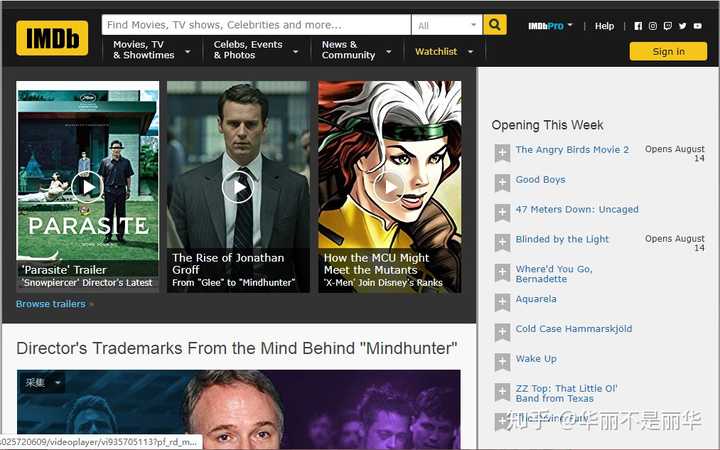This screenshot has width=720, height=450.
Task: Click the Sign in button
Action: tap(668, 51)
